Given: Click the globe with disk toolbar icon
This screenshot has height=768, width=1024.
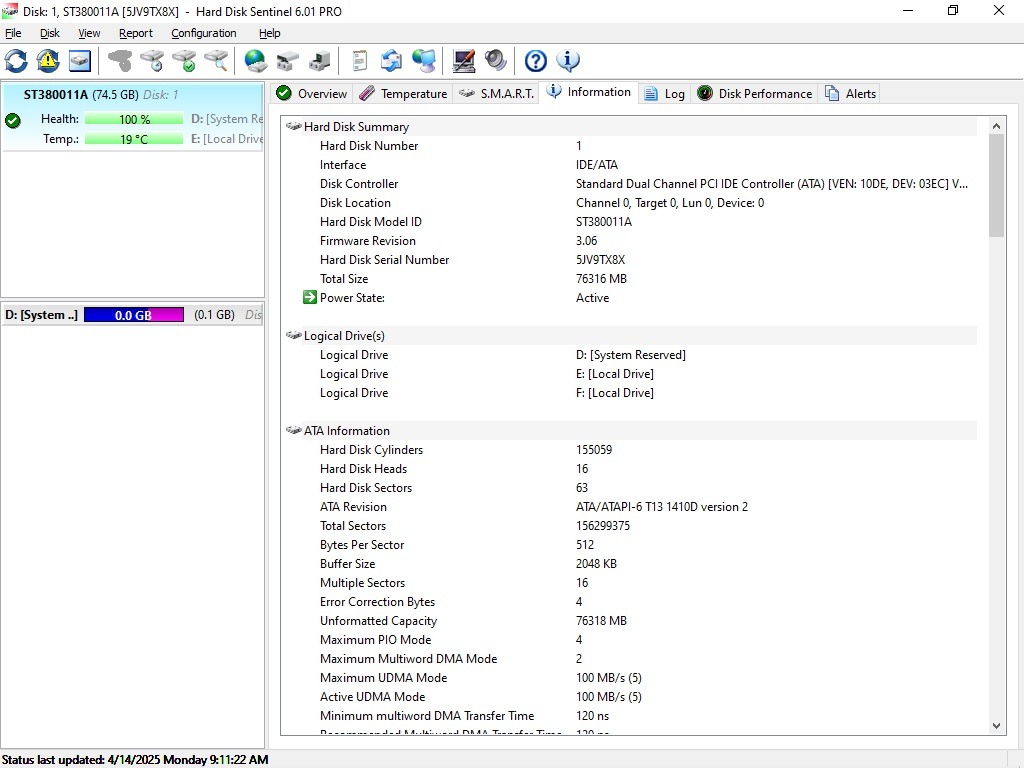Looking at the screenshot, I should [255, 61].
